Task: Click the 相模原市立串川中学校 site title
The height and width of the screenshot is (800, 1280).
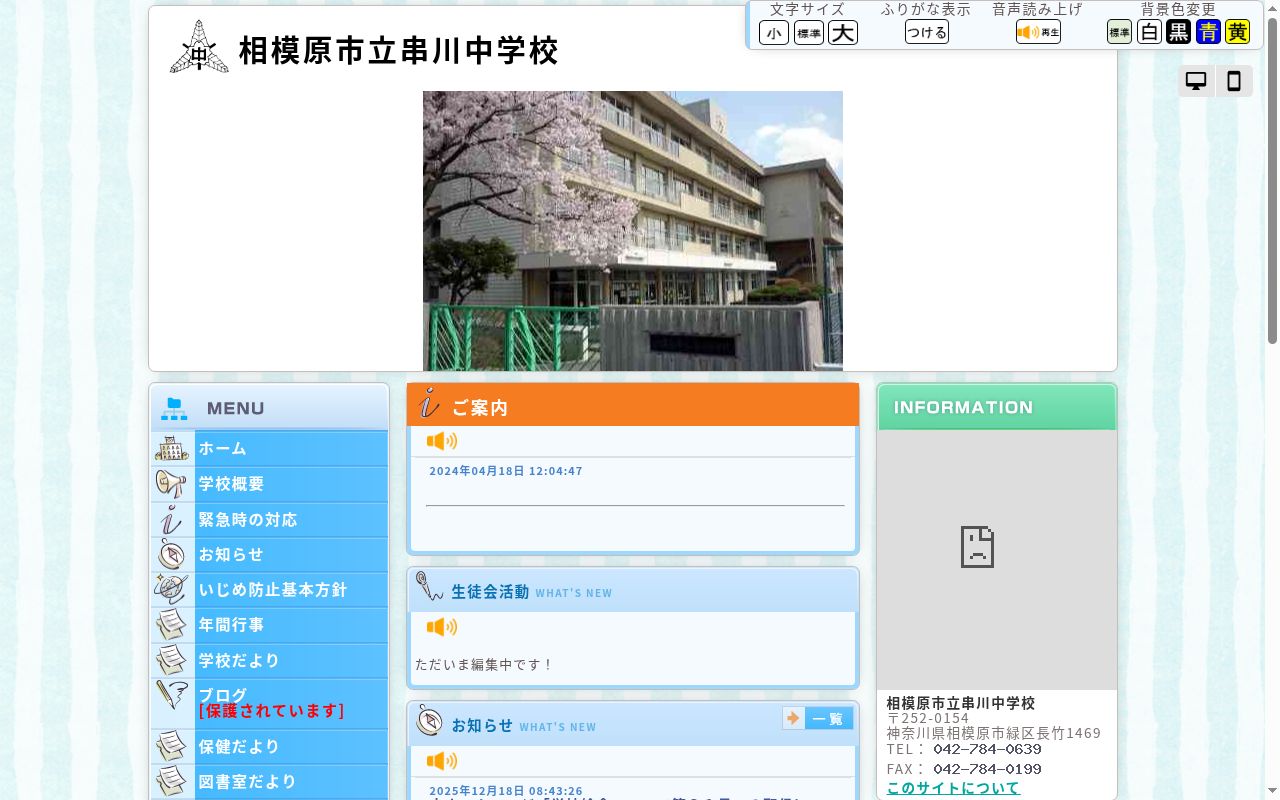Action: click(398, 50)
